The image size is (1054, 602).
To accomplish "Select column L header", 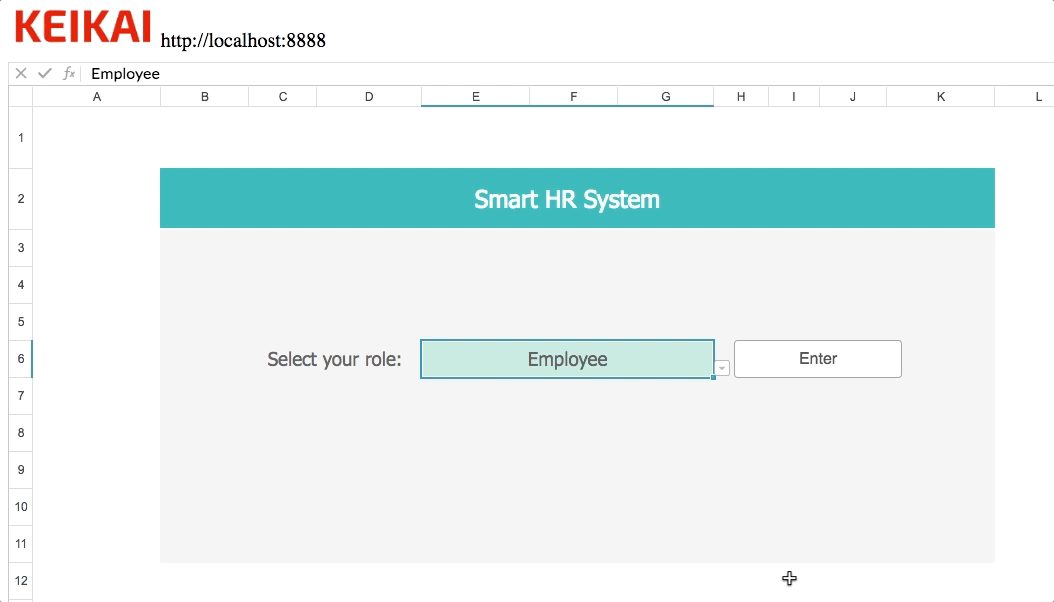I will pos(1024,97).
